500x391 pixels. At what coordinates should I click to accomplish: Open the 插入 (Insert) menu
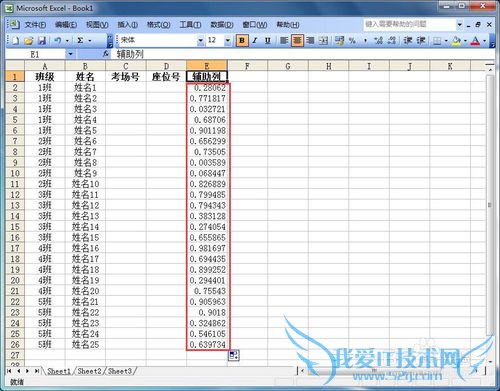click(128, 25)
